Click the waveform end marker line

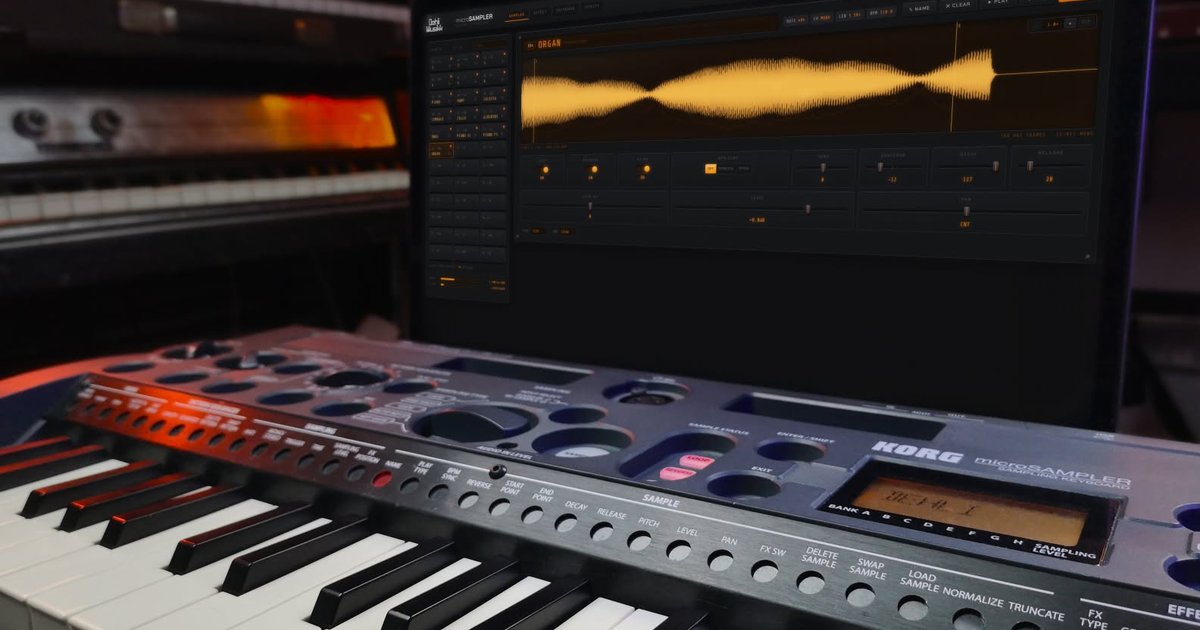click(954, 76)
